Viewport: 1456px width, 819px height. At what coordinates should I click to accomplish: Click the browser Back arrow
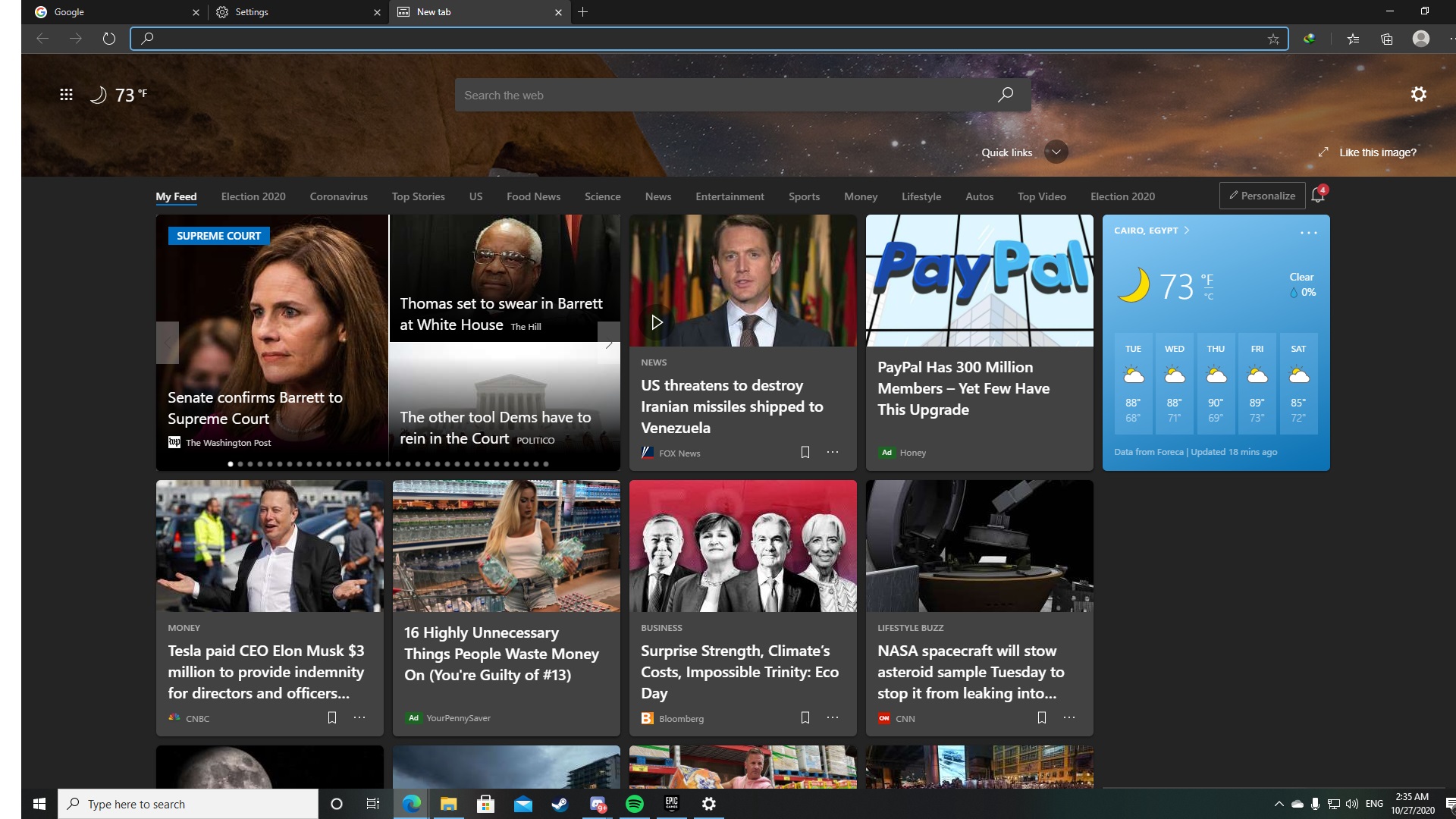coord(42,39)
